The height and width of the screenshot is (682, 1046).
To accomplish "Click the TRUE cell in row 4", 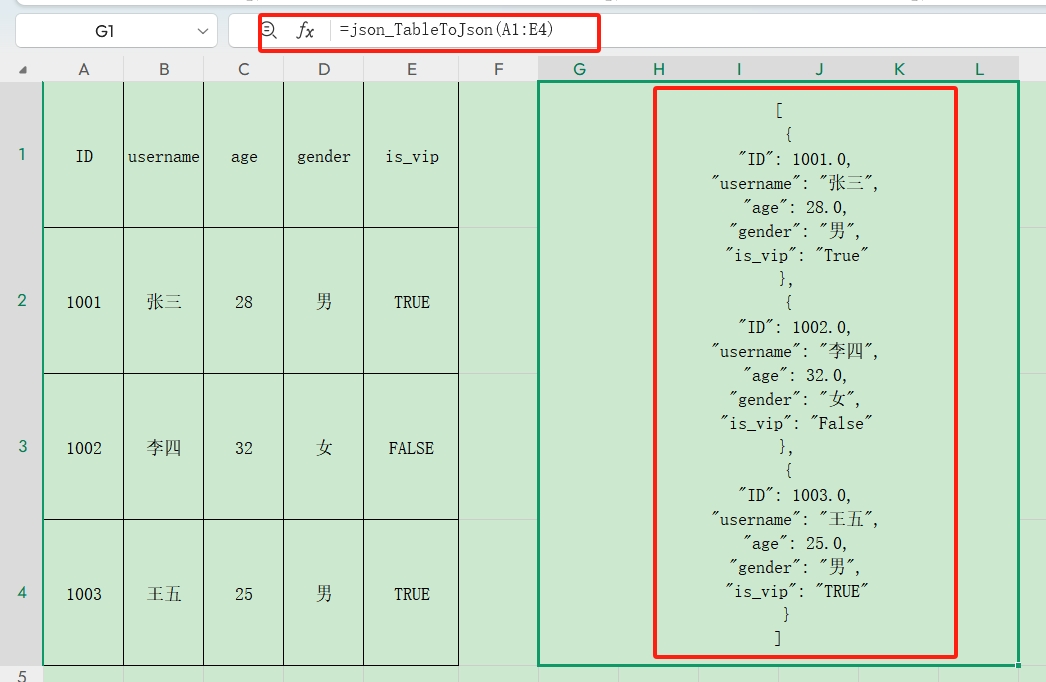I will click(411, 593).
